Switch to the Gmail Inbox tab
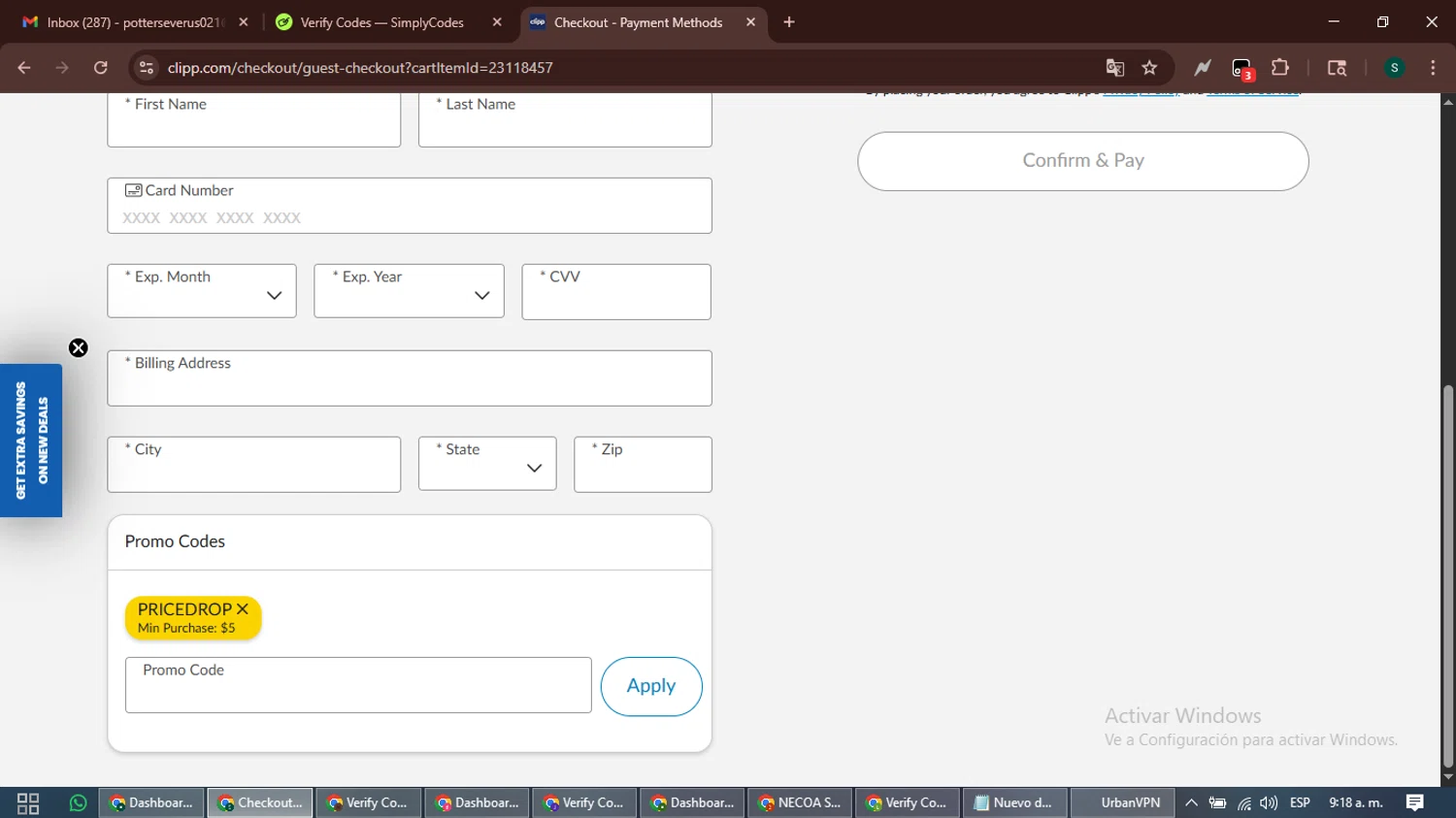 134,22
